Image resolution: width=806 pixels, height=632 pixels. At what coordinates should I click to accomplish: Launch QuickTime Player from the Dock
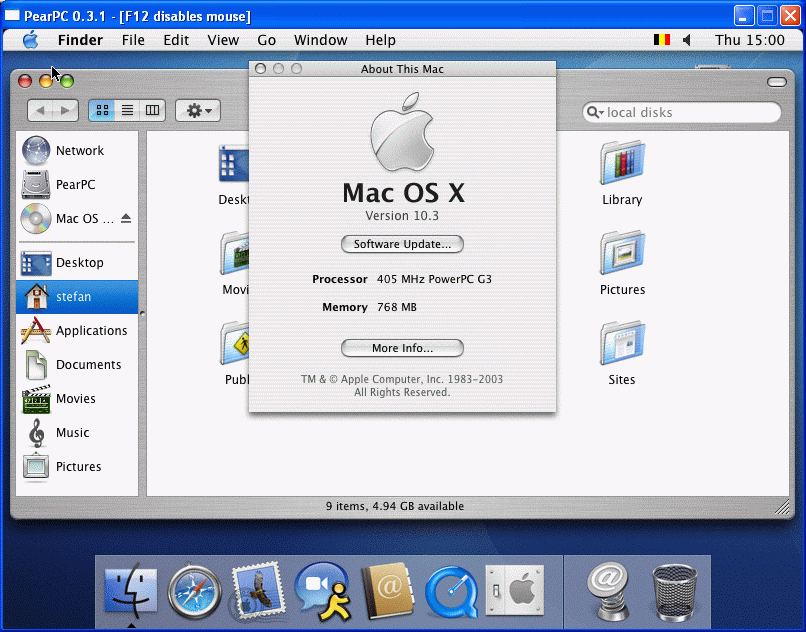coord(451,591)
